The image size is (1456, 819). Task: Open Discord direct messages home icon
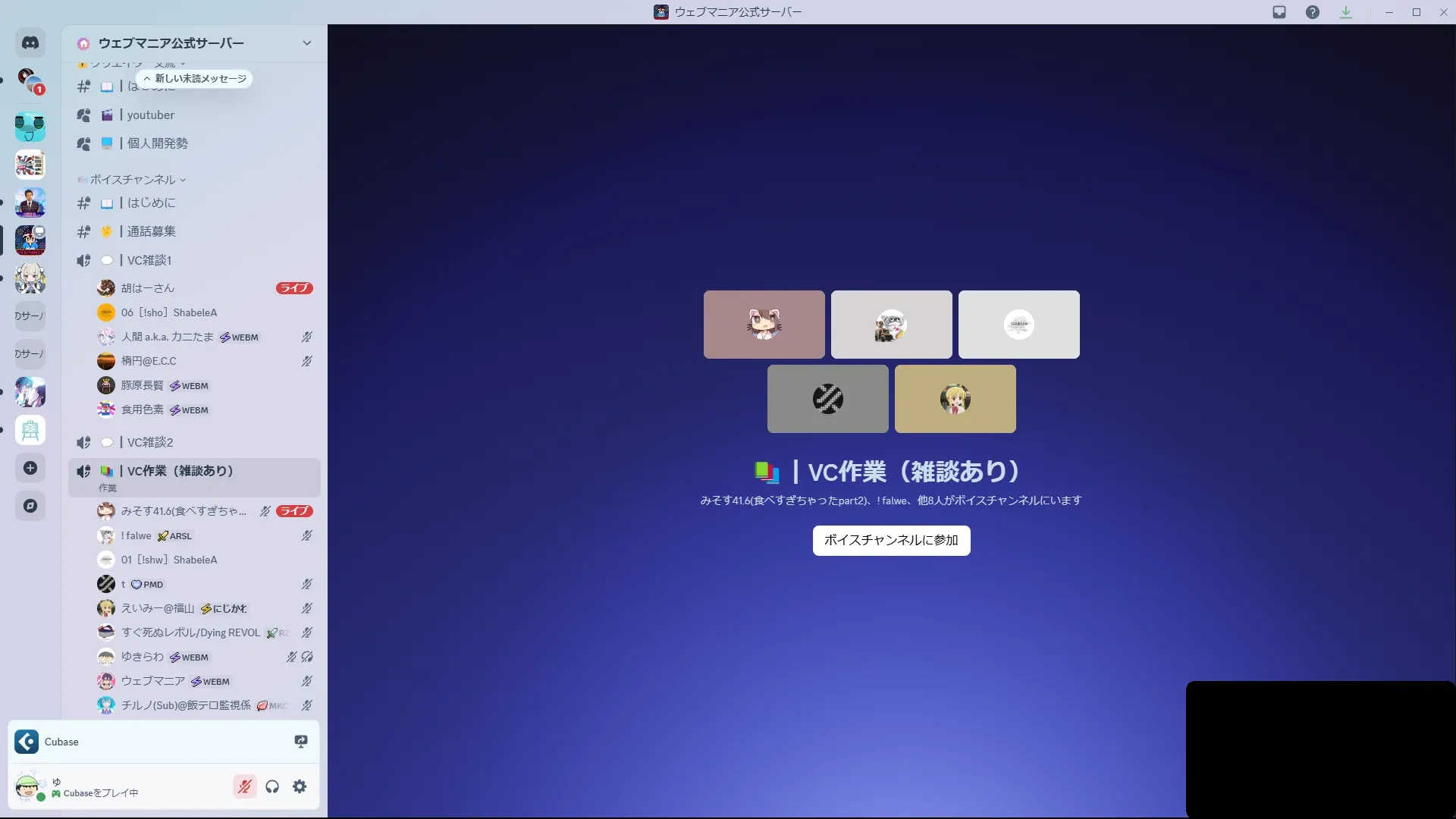(30, 43)
